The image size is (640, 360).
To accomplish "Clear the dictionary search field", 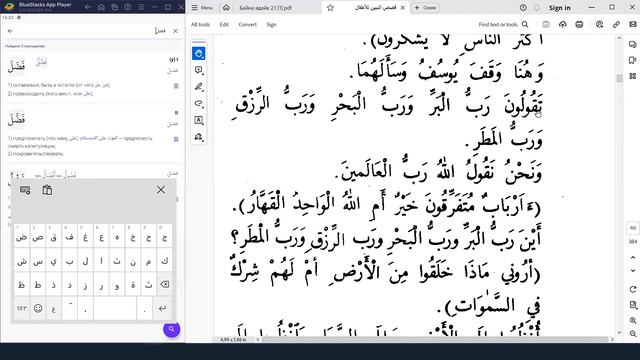I will 176,31.
